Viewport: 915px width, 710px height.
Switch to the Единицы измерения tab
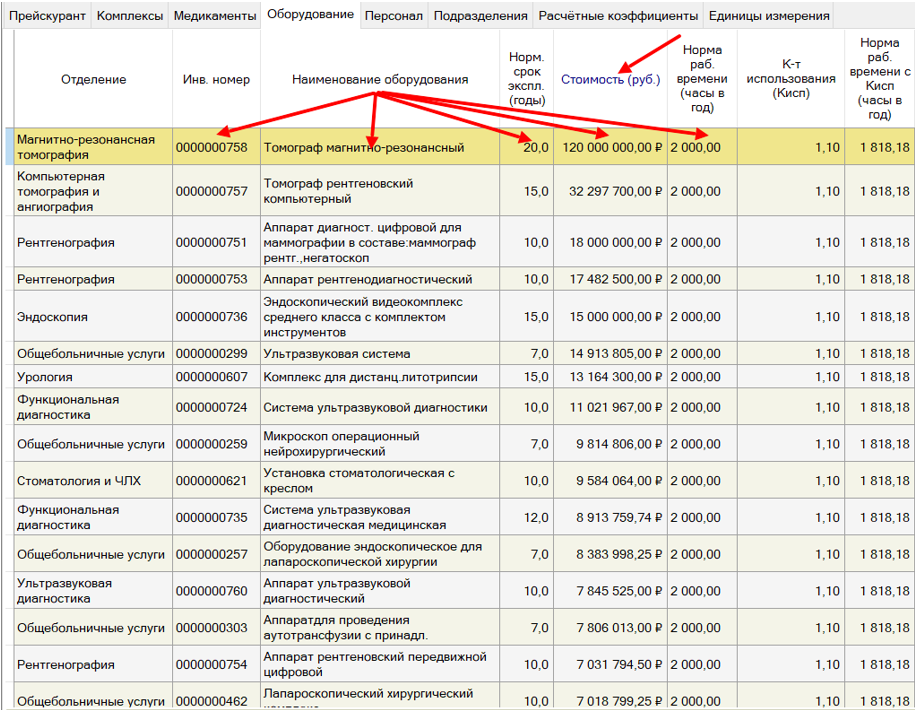tap(768, 16)
